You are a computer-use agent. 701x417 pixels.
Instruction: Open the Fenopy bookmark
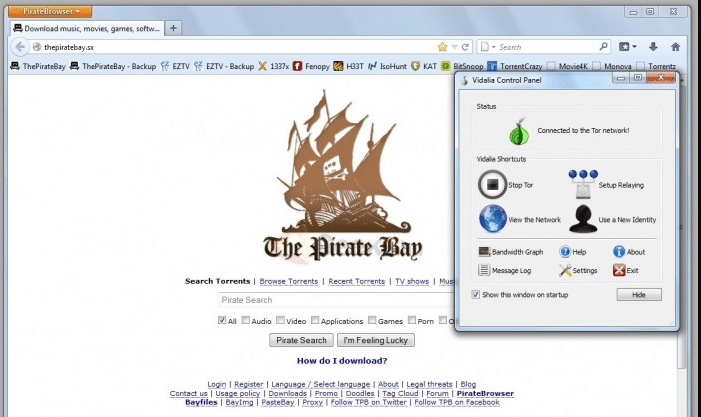(x=311, y=66)
